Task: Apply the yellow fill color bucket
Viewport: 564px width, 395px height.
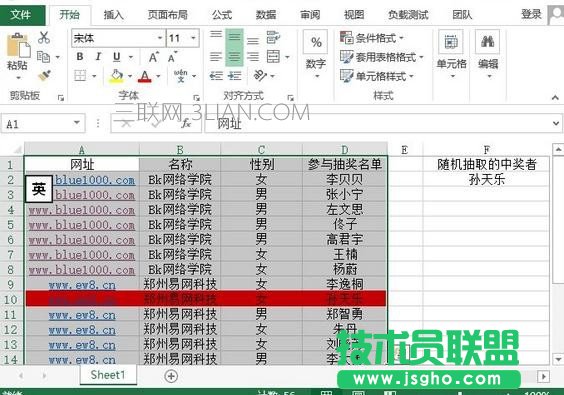Action: click(117, 76)
